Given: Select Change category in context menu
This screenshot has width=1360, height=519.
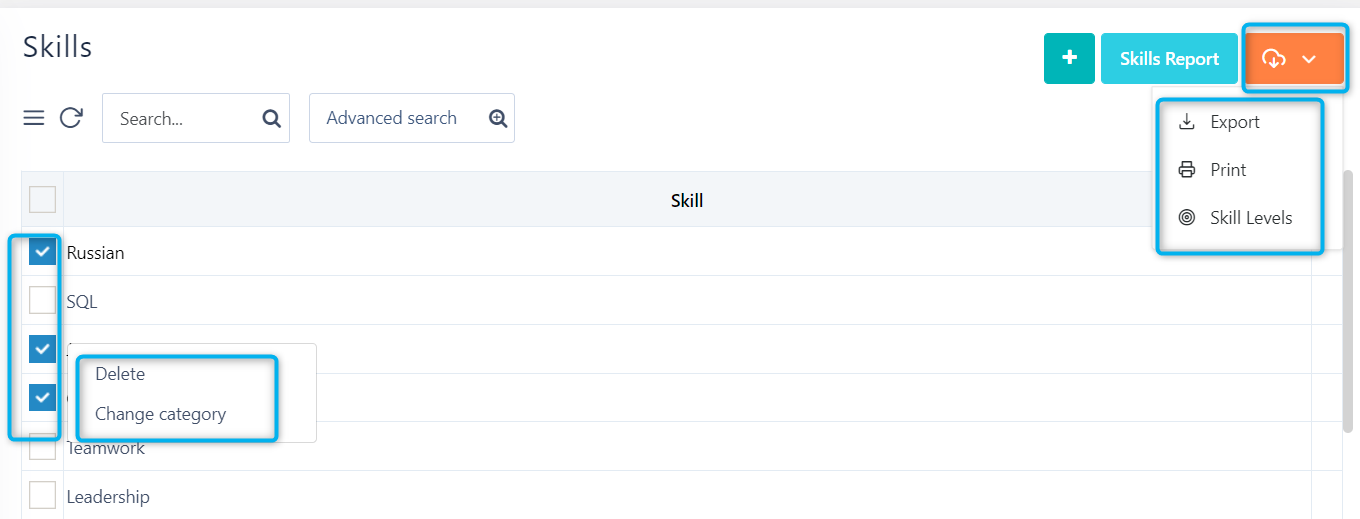Looking at the screenshot, I should tap(160, 414).
